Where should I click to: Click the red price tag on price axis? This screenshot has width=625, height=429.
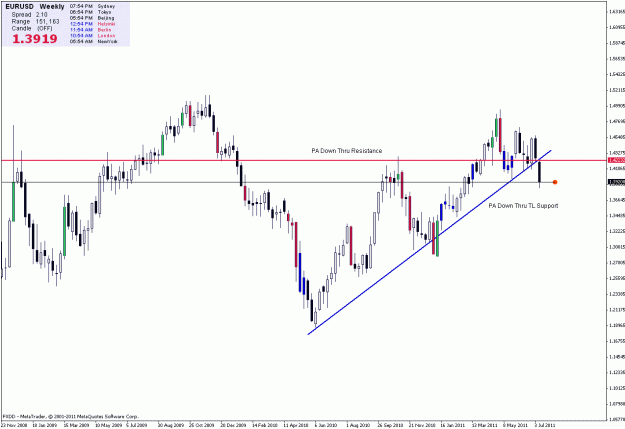[x=616, y=160]
